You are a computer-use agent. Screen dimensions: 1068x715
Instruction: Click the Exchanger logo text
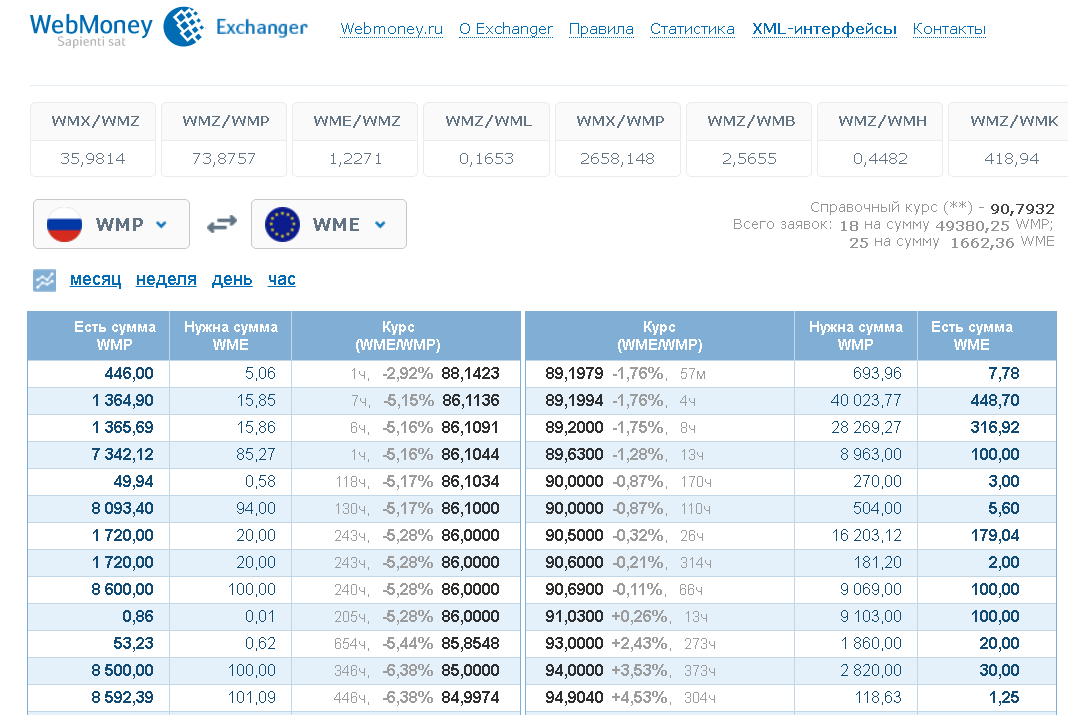(262, 27)
